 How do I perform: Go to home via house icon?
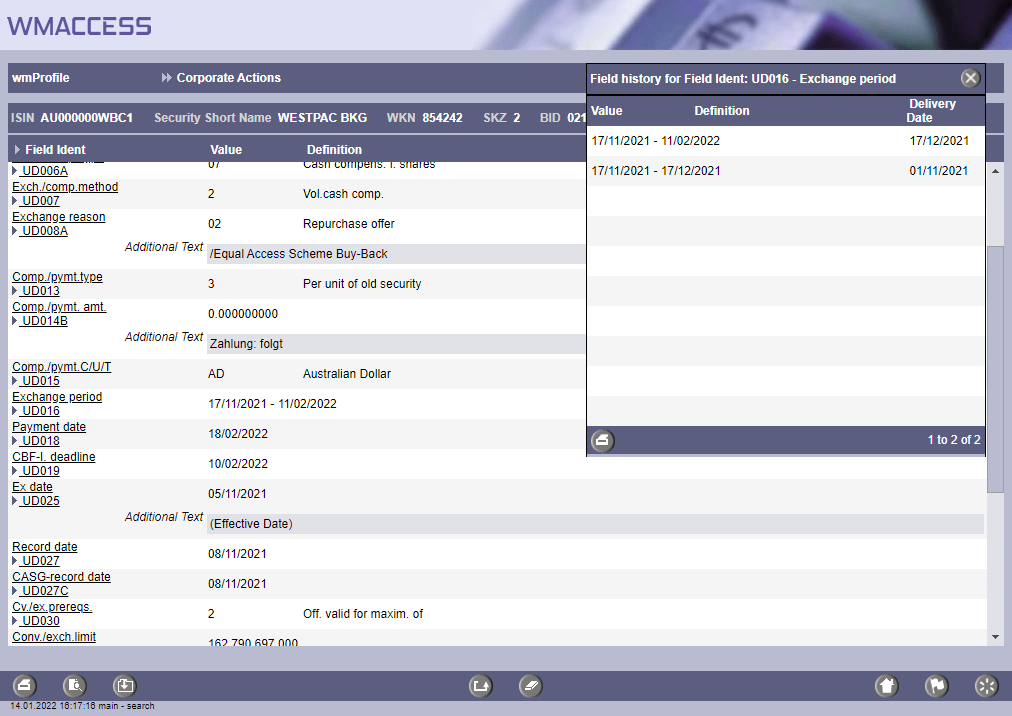(x=886, y=686)
